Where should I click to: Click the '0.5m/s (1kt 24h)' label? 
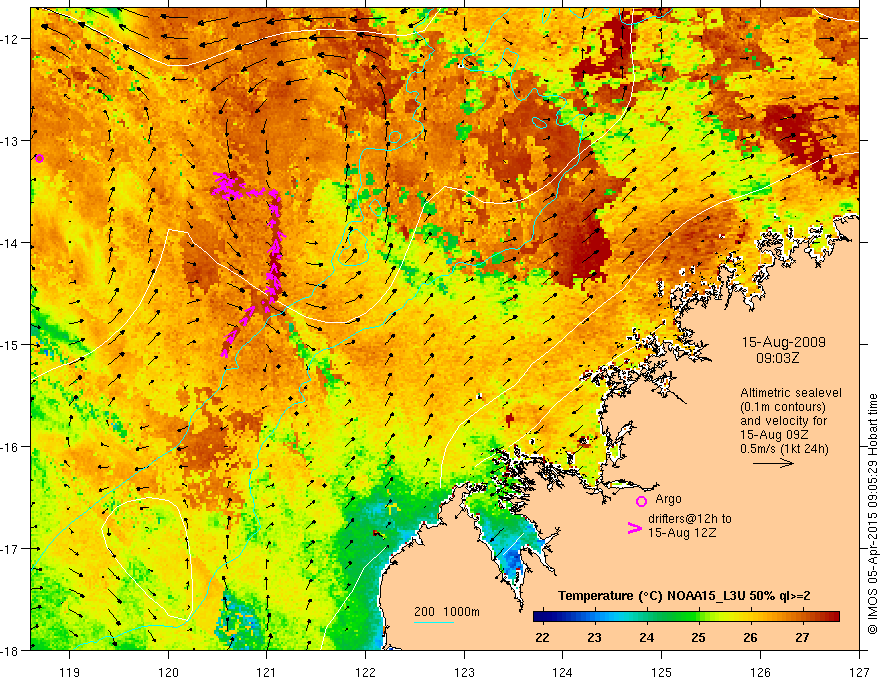click(x=784, y=448)
